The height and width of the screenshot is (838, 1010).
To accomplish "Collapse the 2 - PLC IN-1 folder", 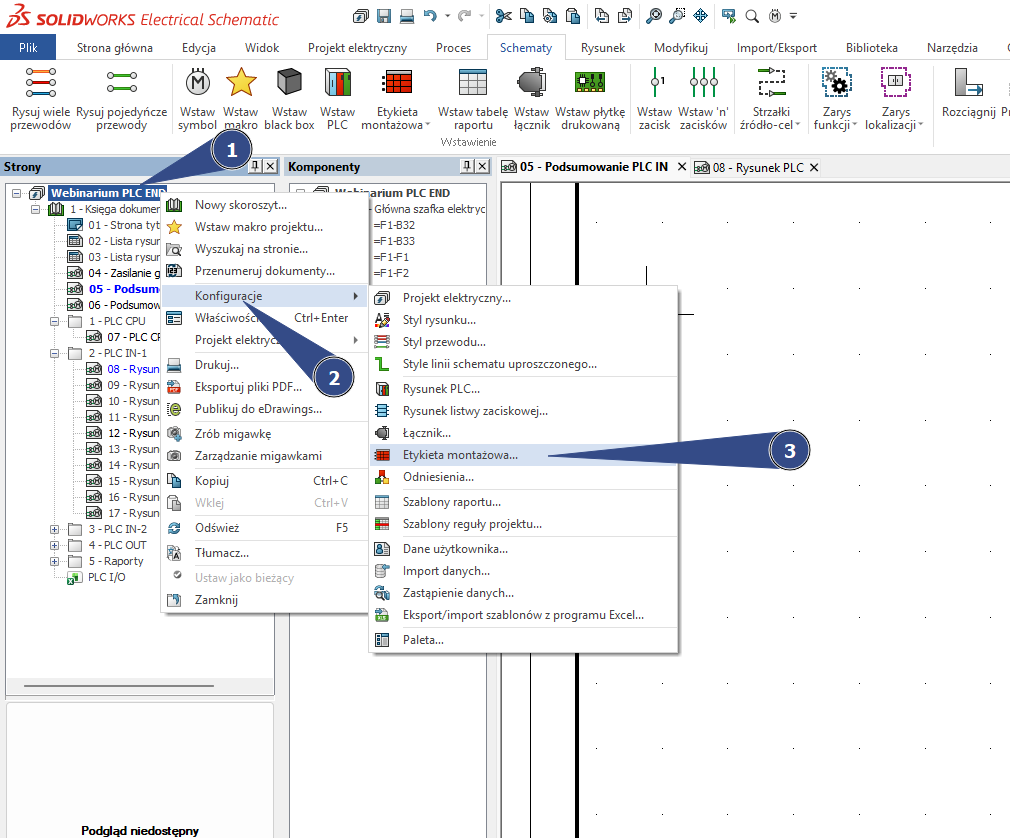I will point(55,353).
